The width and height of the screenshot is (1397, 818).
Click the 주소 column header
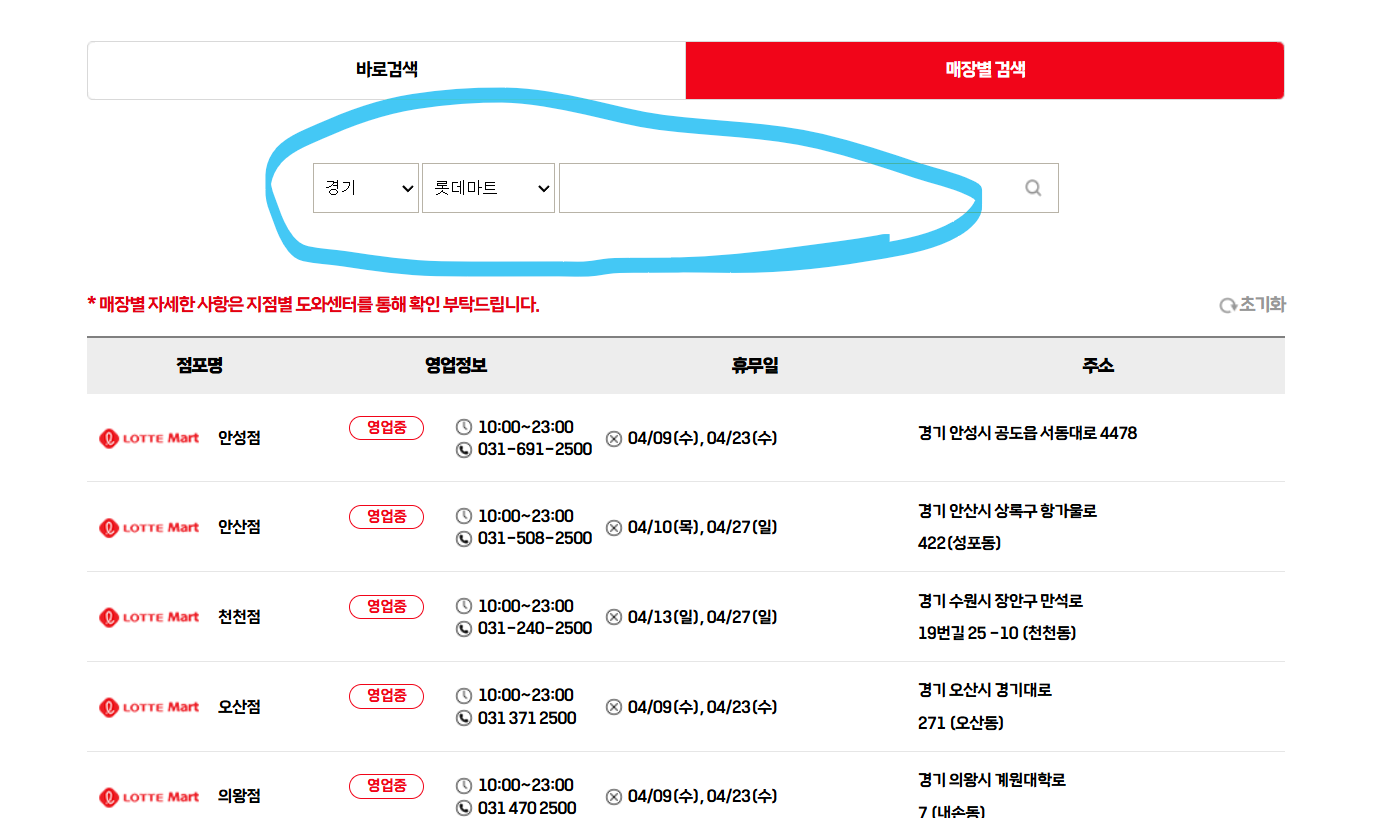(x=1098, y=366)
